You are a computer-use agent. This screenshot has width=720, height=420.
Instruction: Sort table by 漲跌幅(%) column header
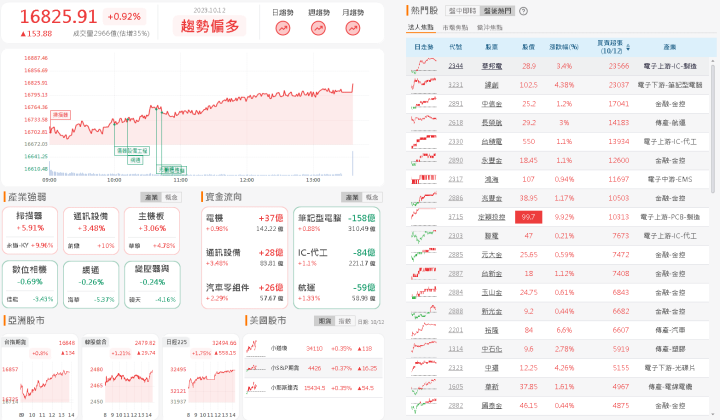[564, 47]
